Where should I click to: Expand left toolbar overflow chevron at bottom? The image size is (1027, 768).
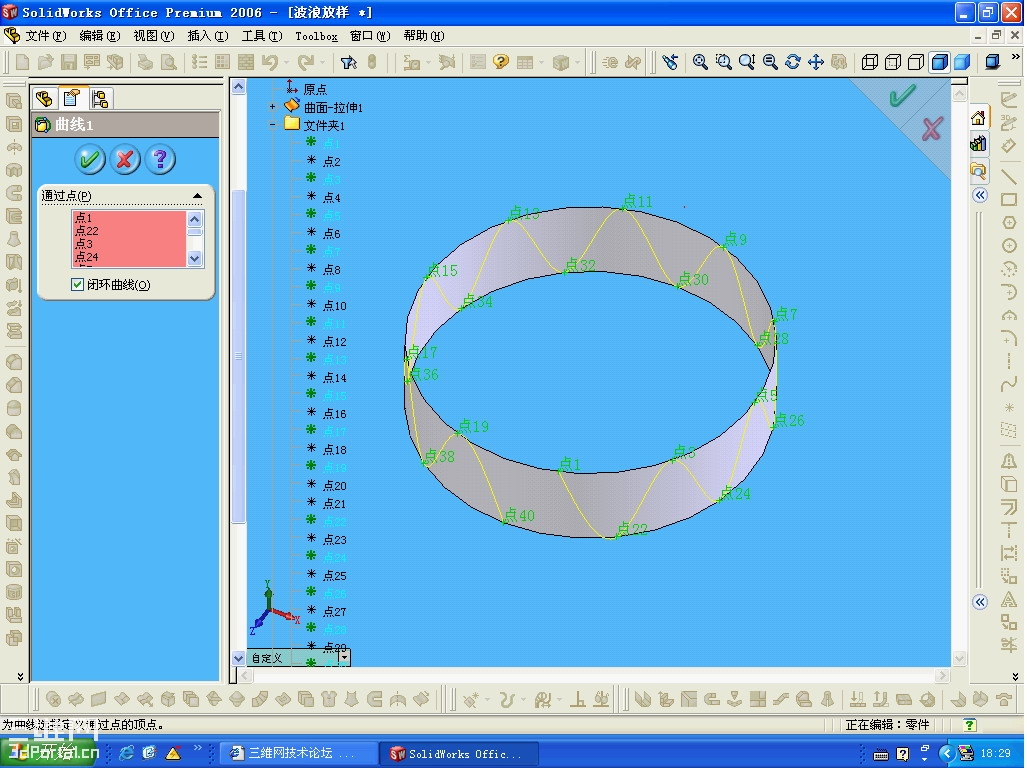pos(20,676)
